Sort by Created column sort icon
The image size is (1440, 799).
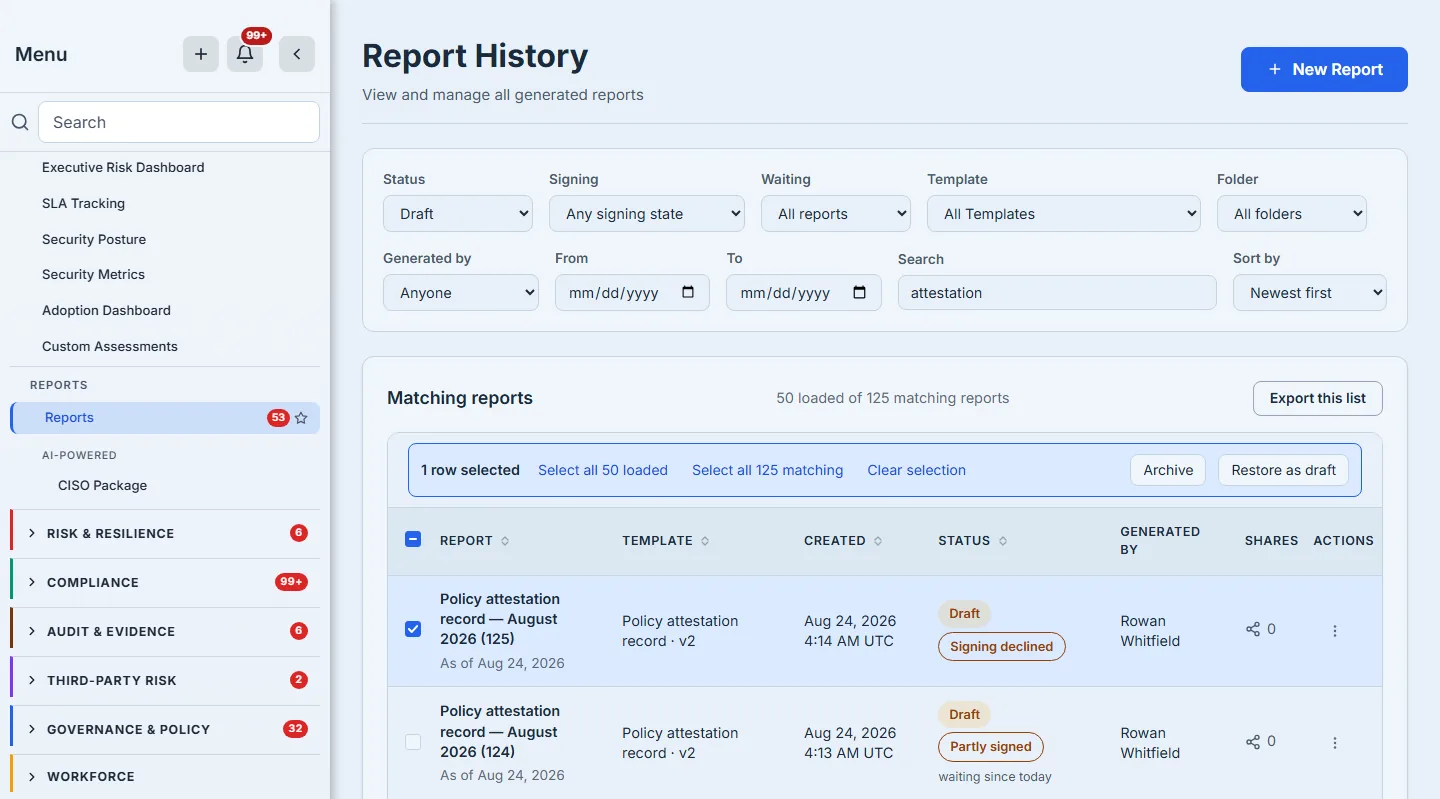point(878,541)
